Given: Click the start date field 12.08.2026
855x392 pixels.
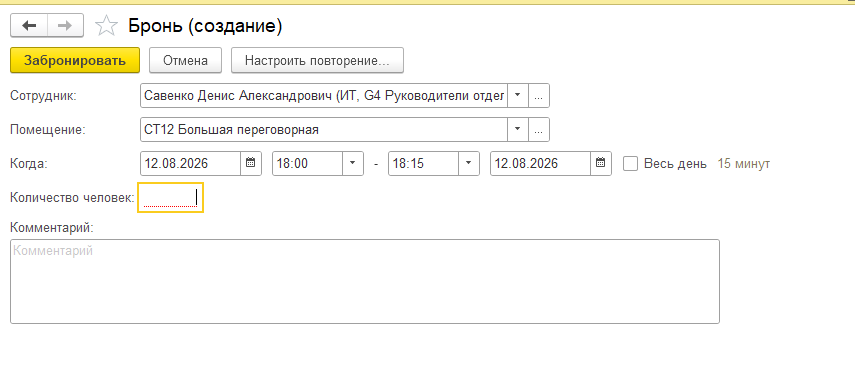Looking at the screenshot, I should point(191,164).
